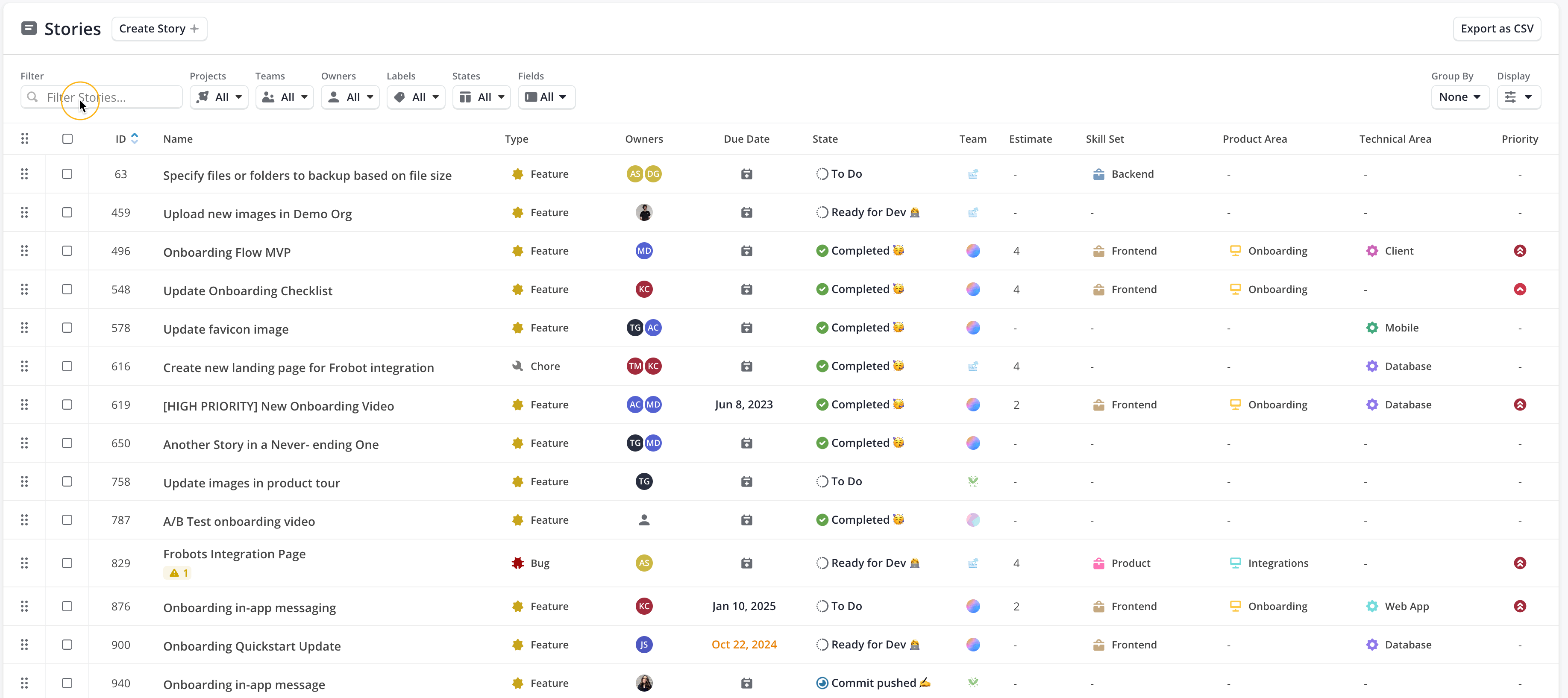Click the Due Date column header

746,139
